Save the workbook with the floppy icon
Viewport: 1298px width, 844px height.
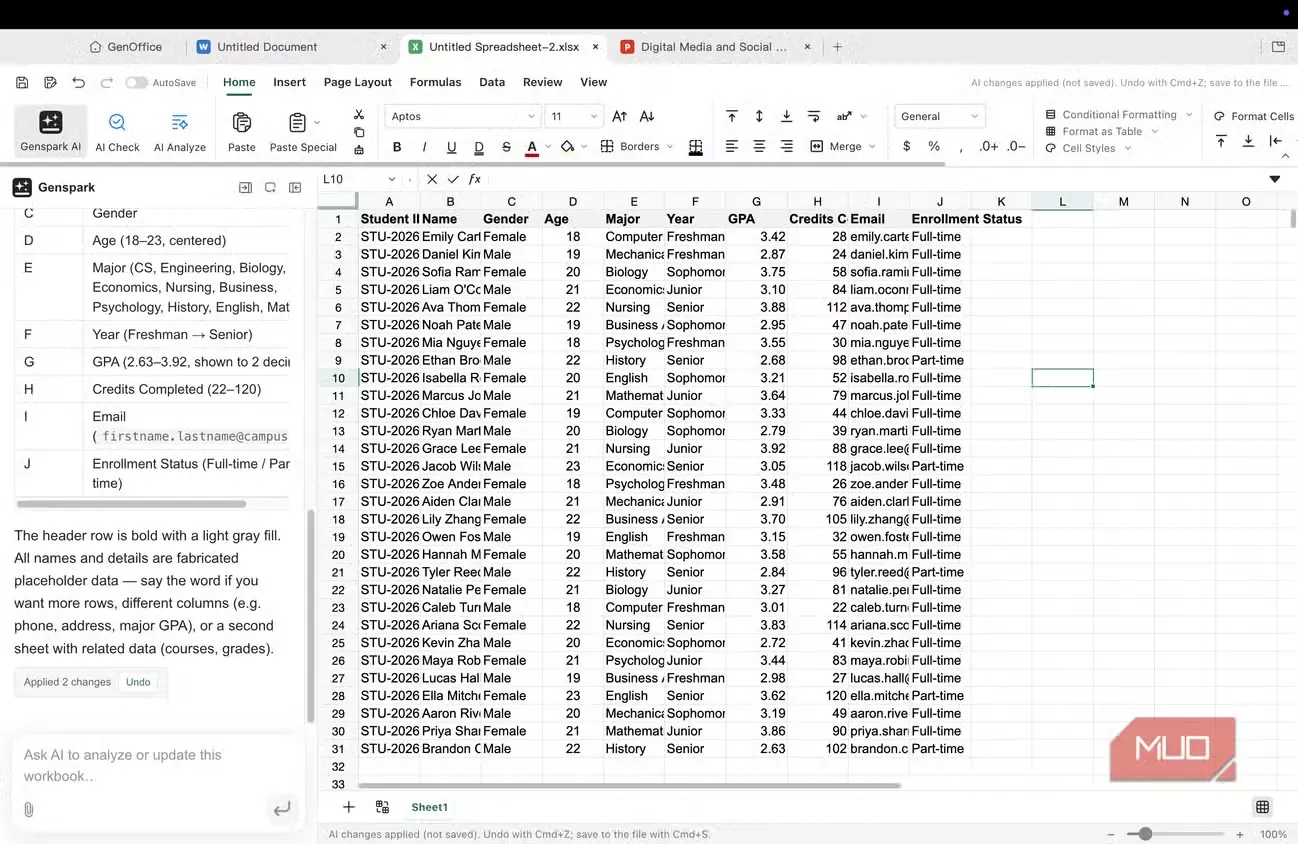22,82
